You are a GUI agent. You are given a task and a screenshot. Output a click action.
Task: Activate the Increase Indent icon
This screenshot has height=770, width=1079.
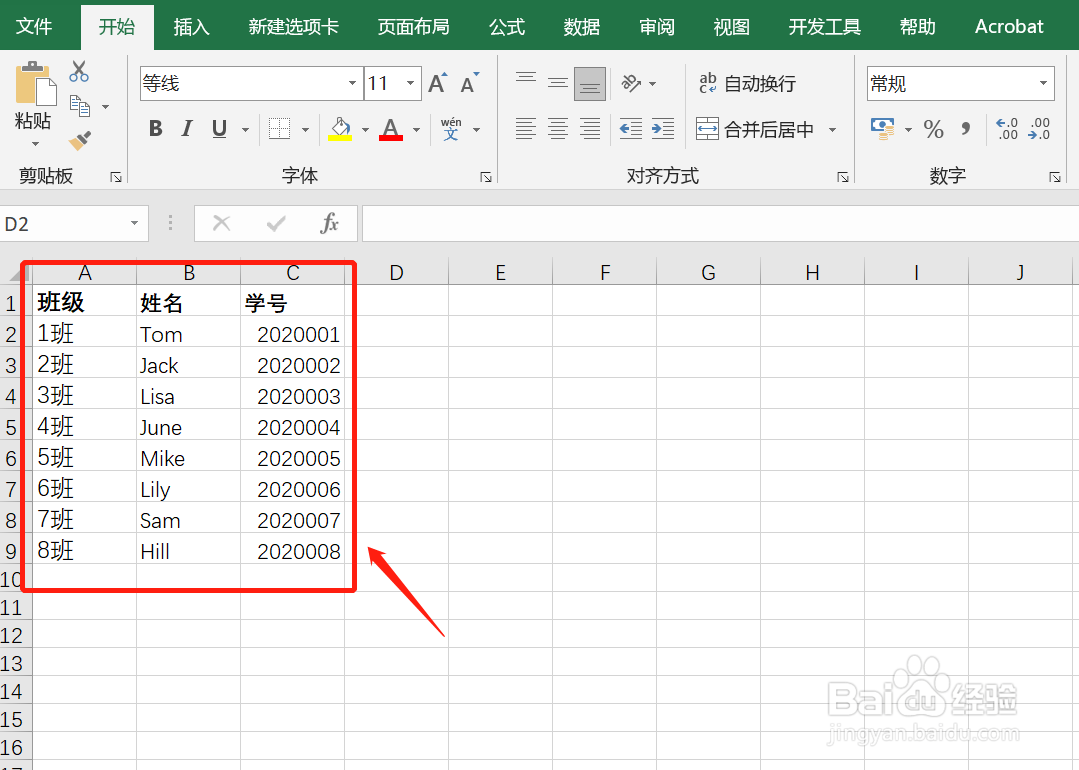662,129
